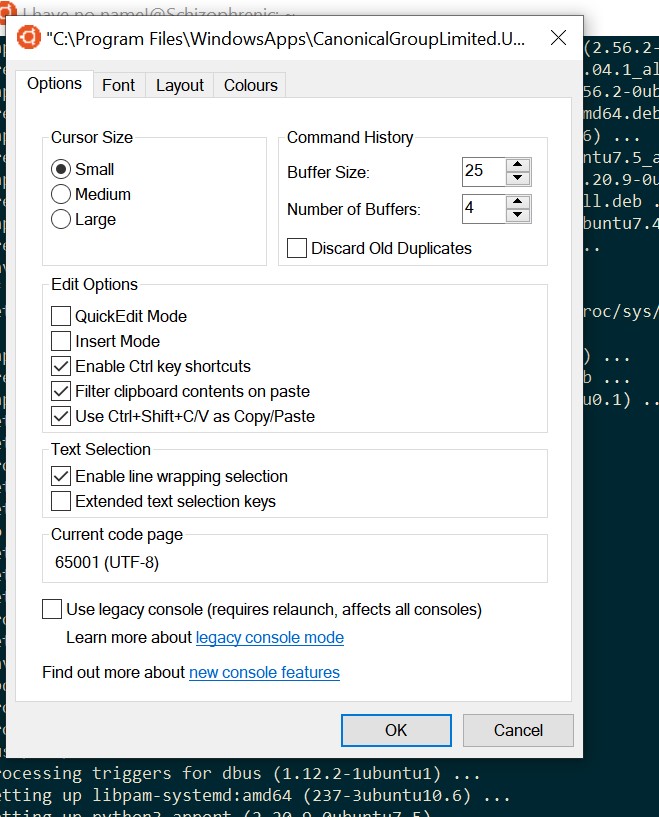Click the Cancel button
Image resolution: width=659 pixels, height=817 pixels.
518,730
